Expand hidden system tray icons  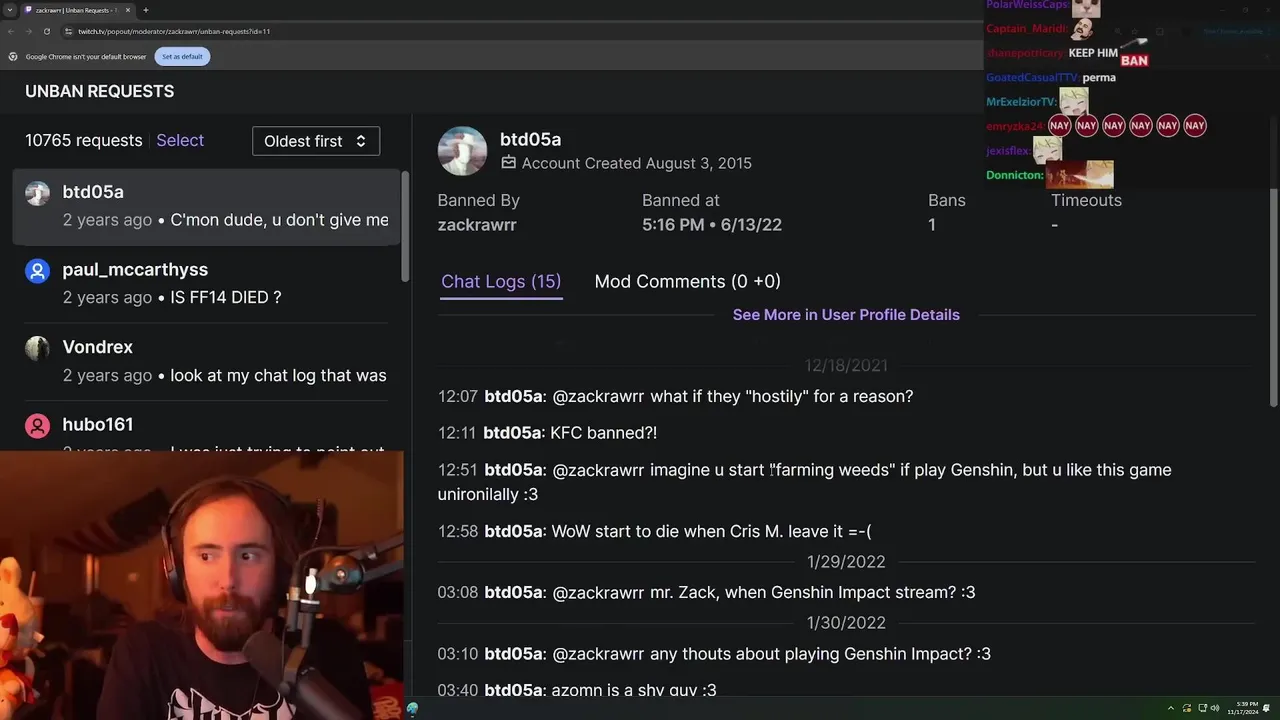(x=1170, y=708)
